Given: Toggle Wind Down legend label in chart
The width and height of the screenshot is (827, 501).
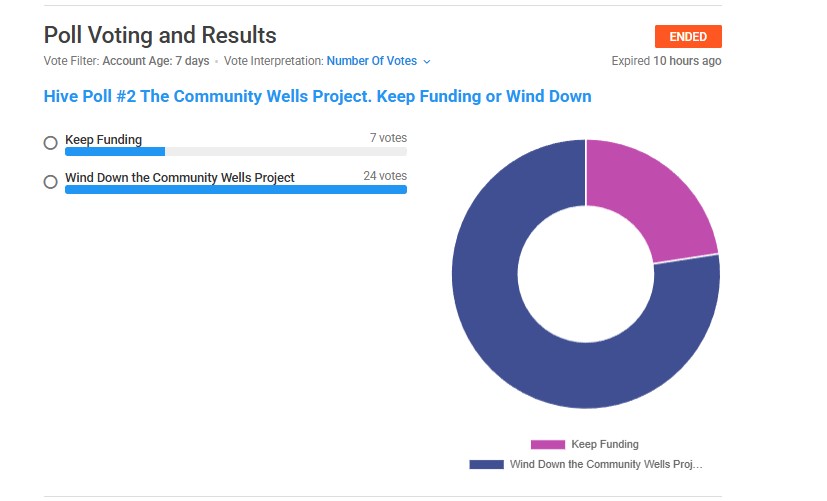Looking at the screenshot, I should coord(606,464).
